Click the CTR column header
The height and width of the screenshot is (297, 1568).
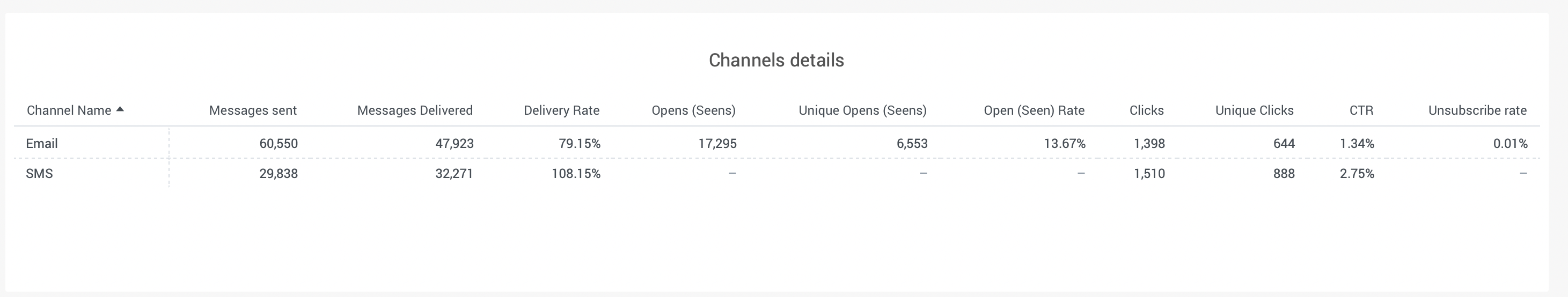(x=1361, y=111)
